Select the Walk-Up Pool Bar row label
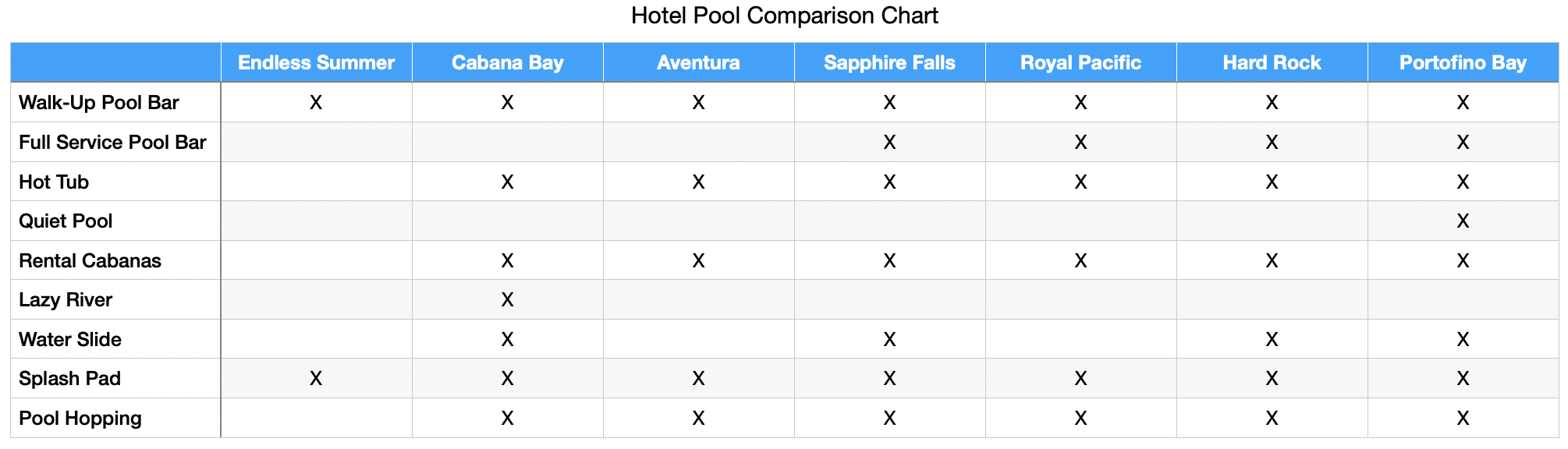The width and height of the screenshot is (1568, 449). coord(99,102)
